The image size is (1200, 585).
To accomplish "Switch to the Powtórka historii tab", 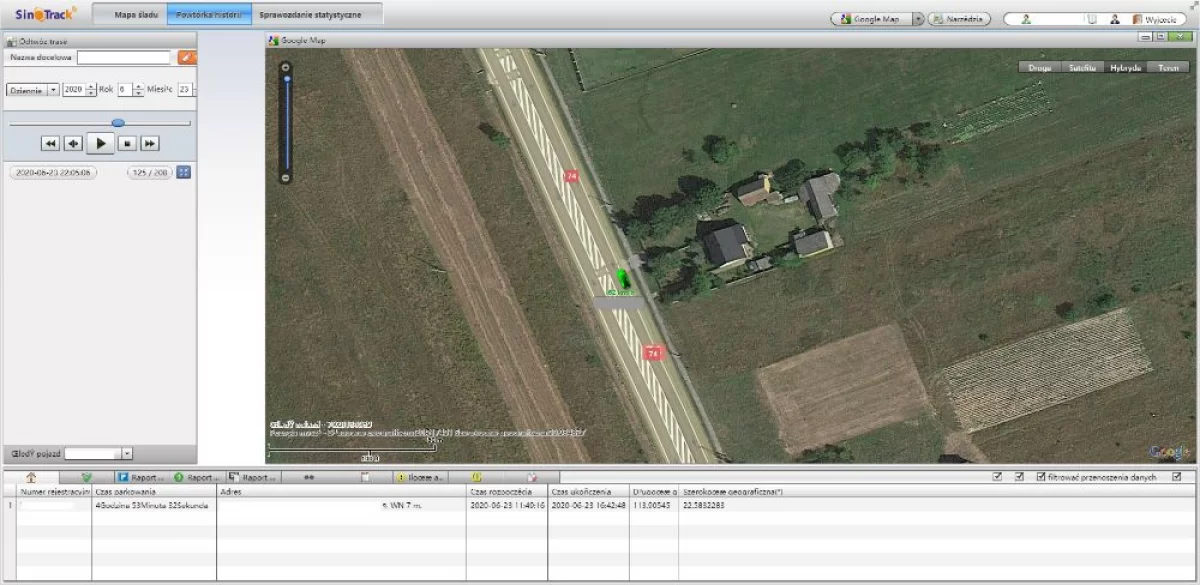I will 210,16.
